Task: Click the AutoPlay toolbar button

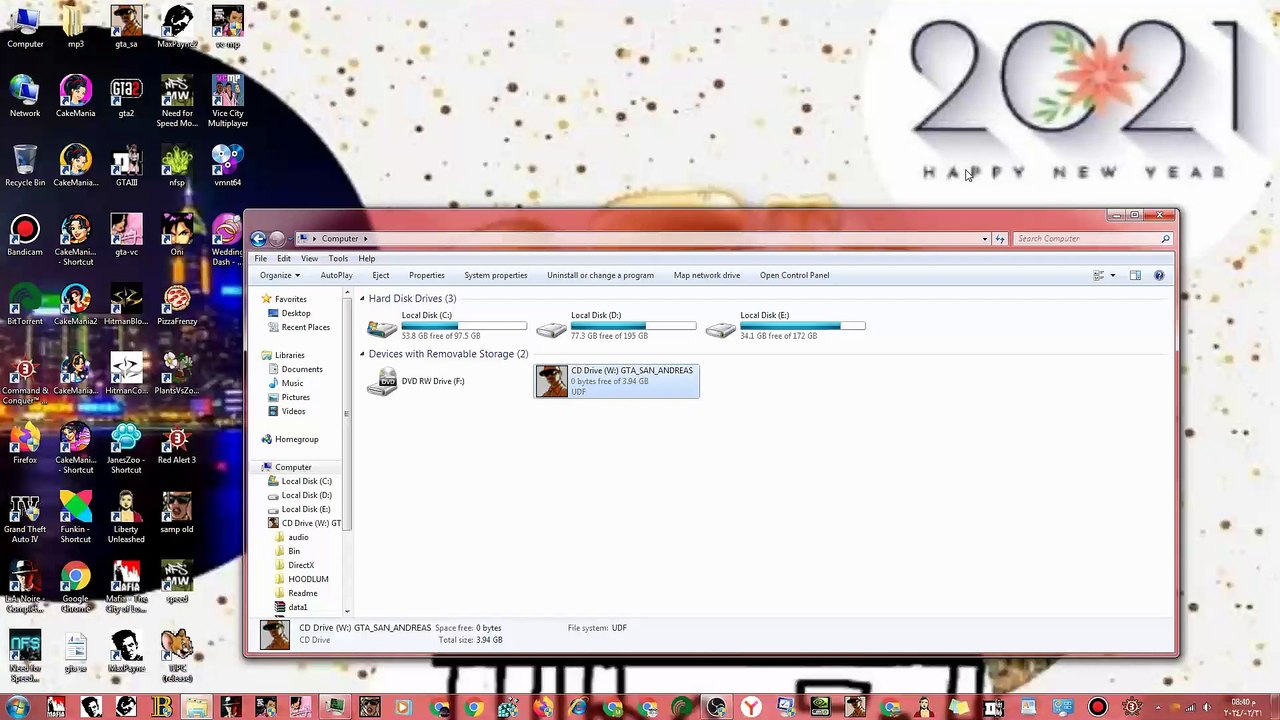Action: 336,275
